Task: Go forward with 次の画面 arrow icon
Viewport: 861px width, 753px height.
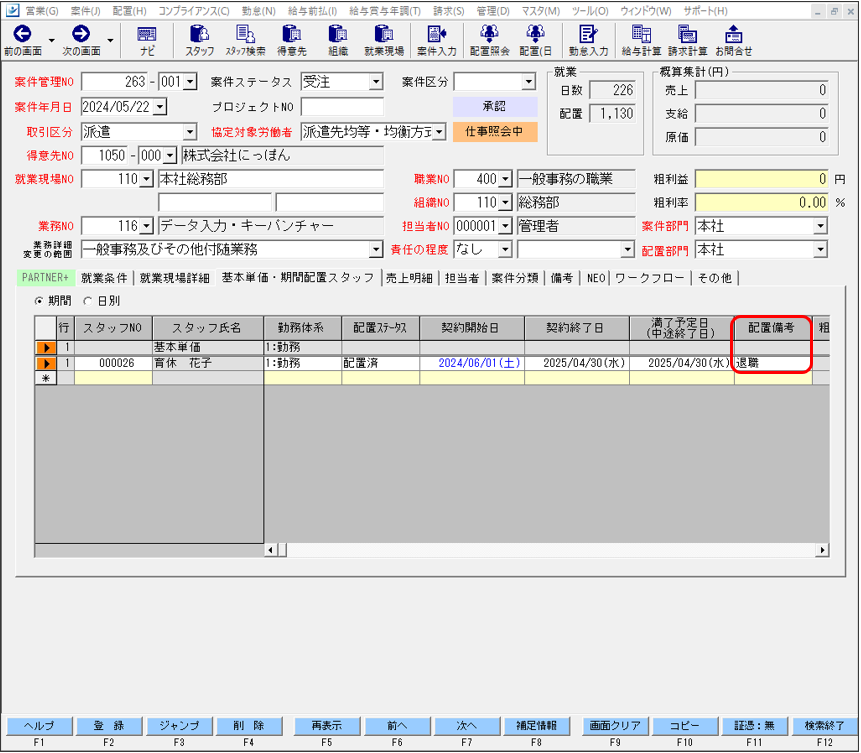Action: click(x=81, y=34)
